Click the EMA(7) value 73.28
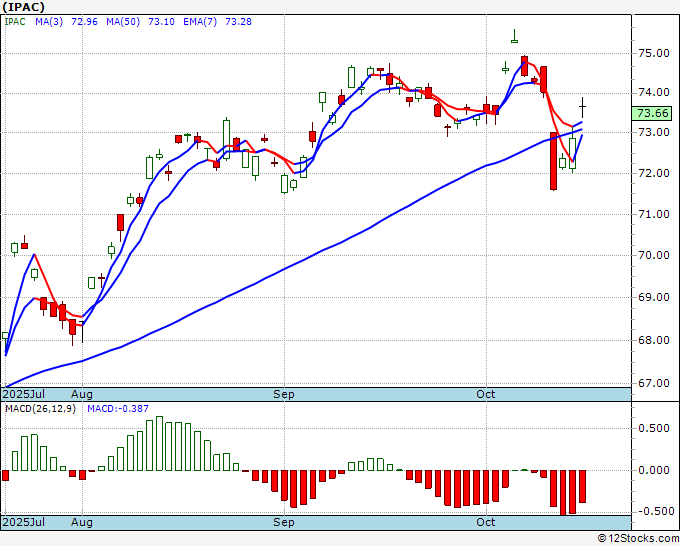The image size is (680, 546). point(238,22)
